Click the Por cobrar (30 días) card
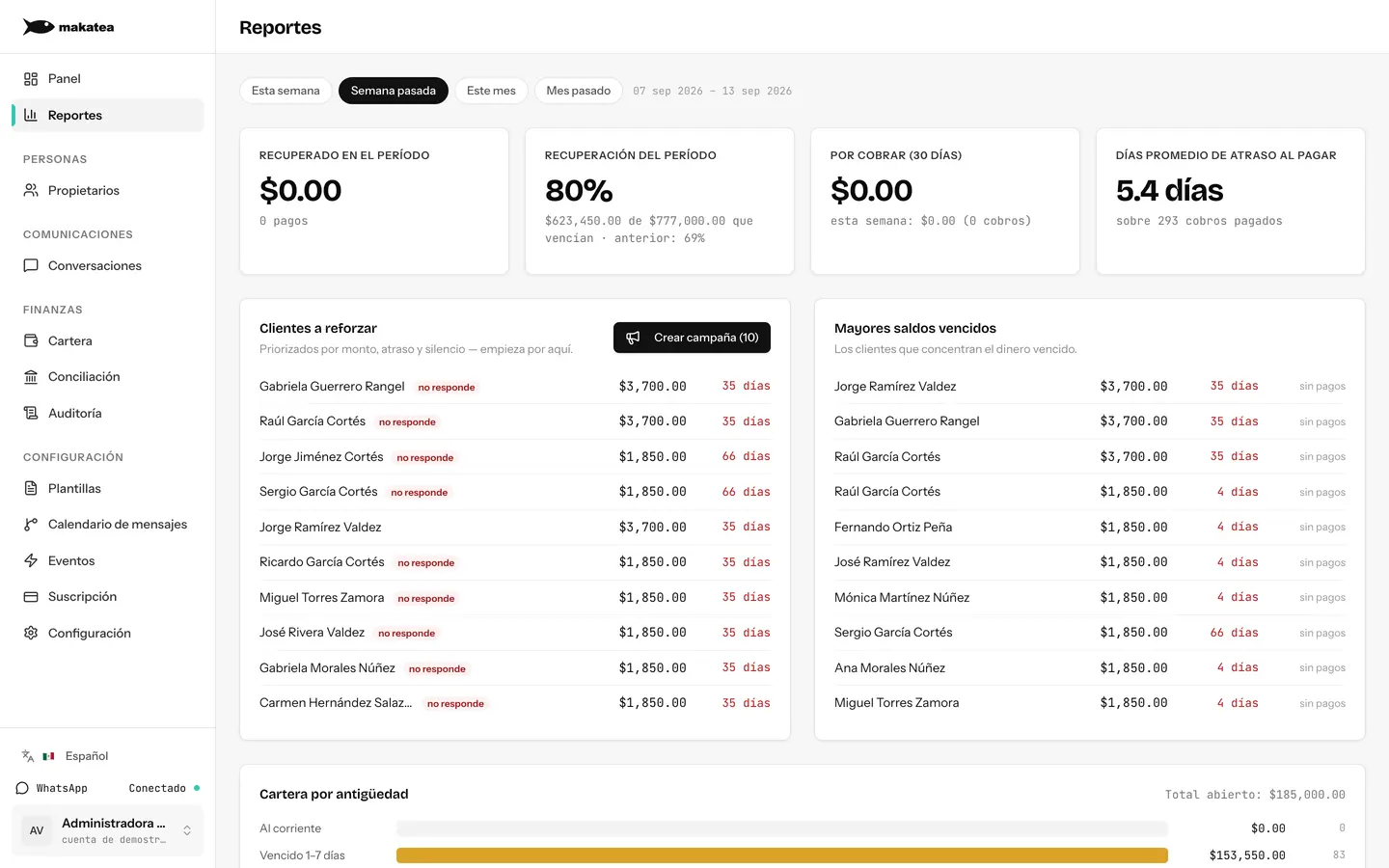This screenshot has height=868, width=1389. 945,202
